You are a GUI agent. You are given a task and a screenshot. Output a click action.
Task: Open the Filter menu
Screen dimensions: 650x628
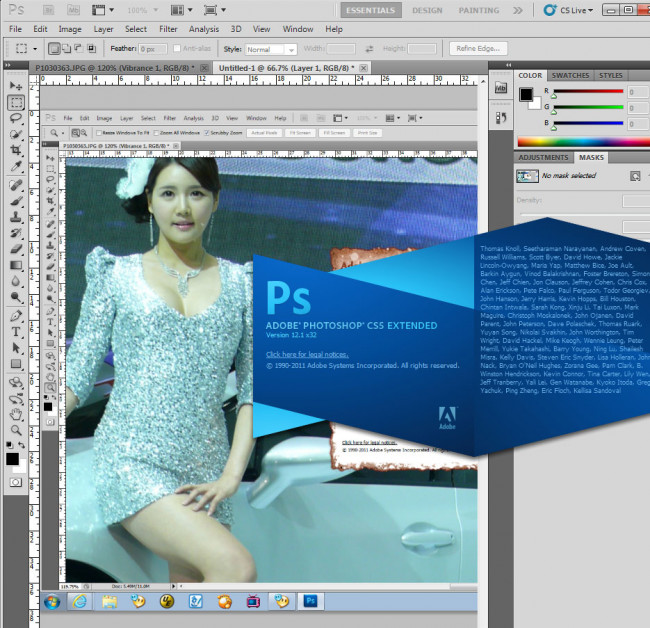coord(168,29)
